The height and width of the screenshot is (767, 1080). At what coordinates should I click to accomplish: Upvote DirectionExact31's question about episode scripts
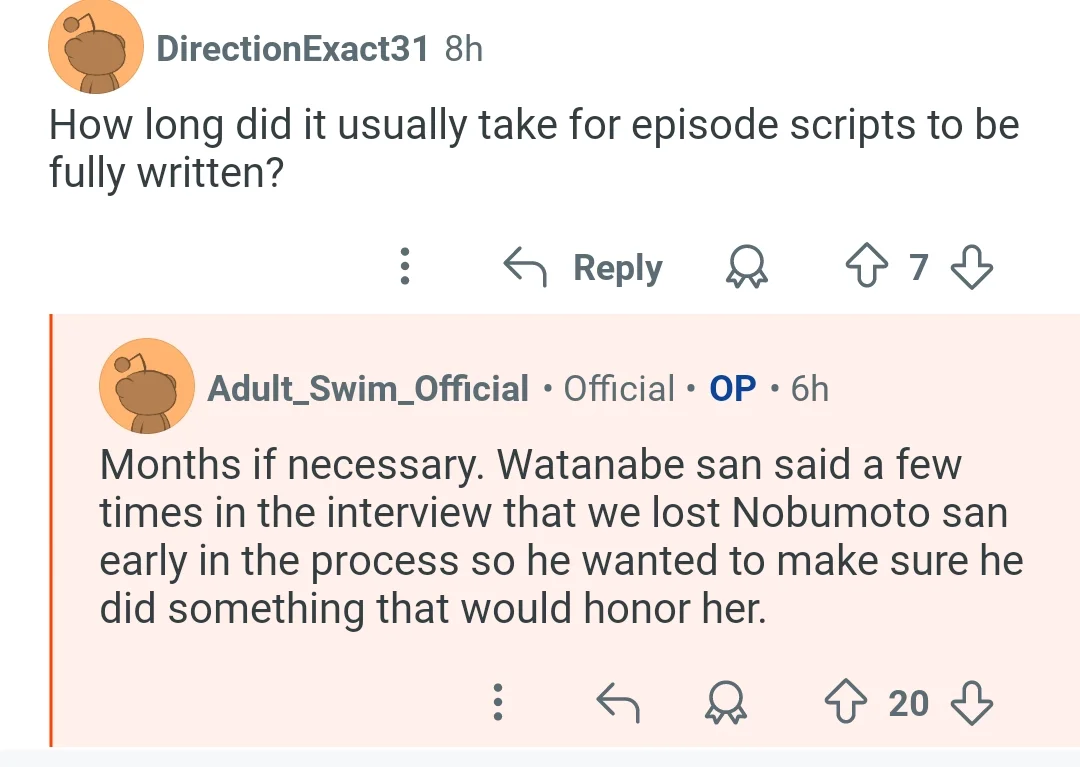[866, 266]
